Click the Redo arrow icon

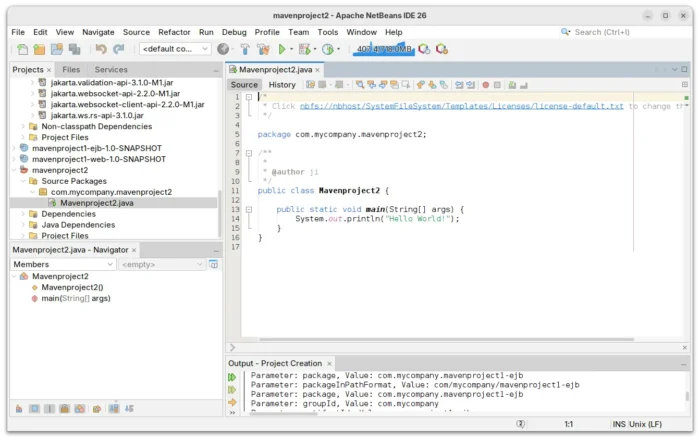[118, 49]
